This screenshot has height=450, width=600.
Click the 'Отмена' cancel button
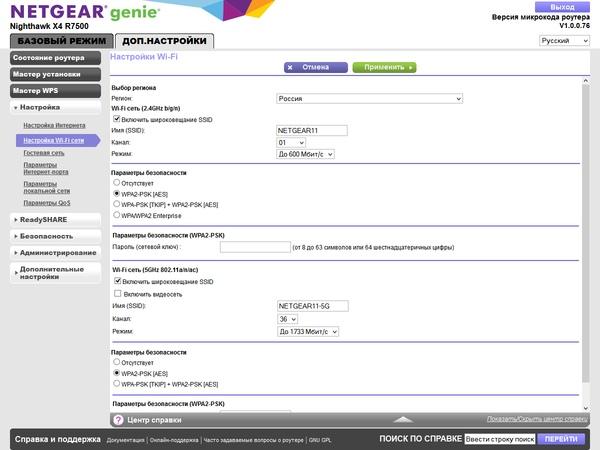pos(316,67)
